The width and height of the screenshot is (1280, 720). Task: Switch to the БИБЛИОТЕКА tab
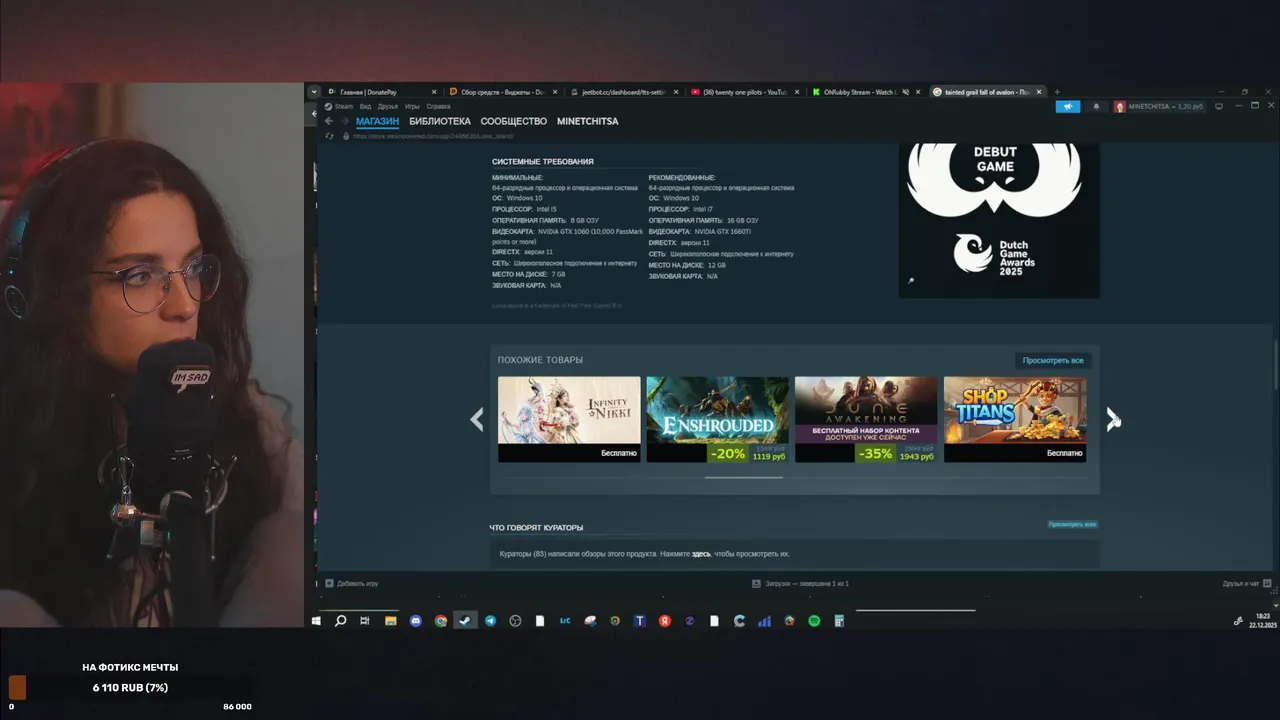click(x=440, y=121)
